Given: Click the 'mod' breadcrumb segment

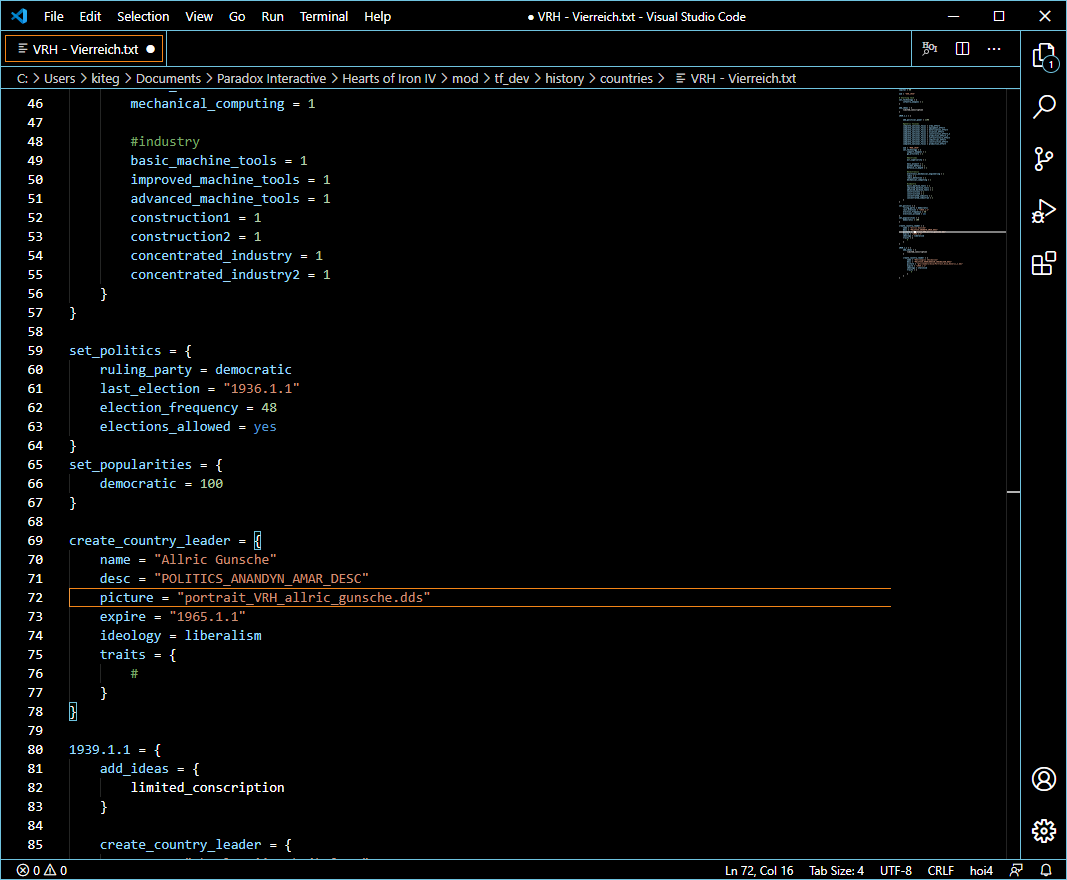Looking at the screenshot, I should [x=465, y=78].
